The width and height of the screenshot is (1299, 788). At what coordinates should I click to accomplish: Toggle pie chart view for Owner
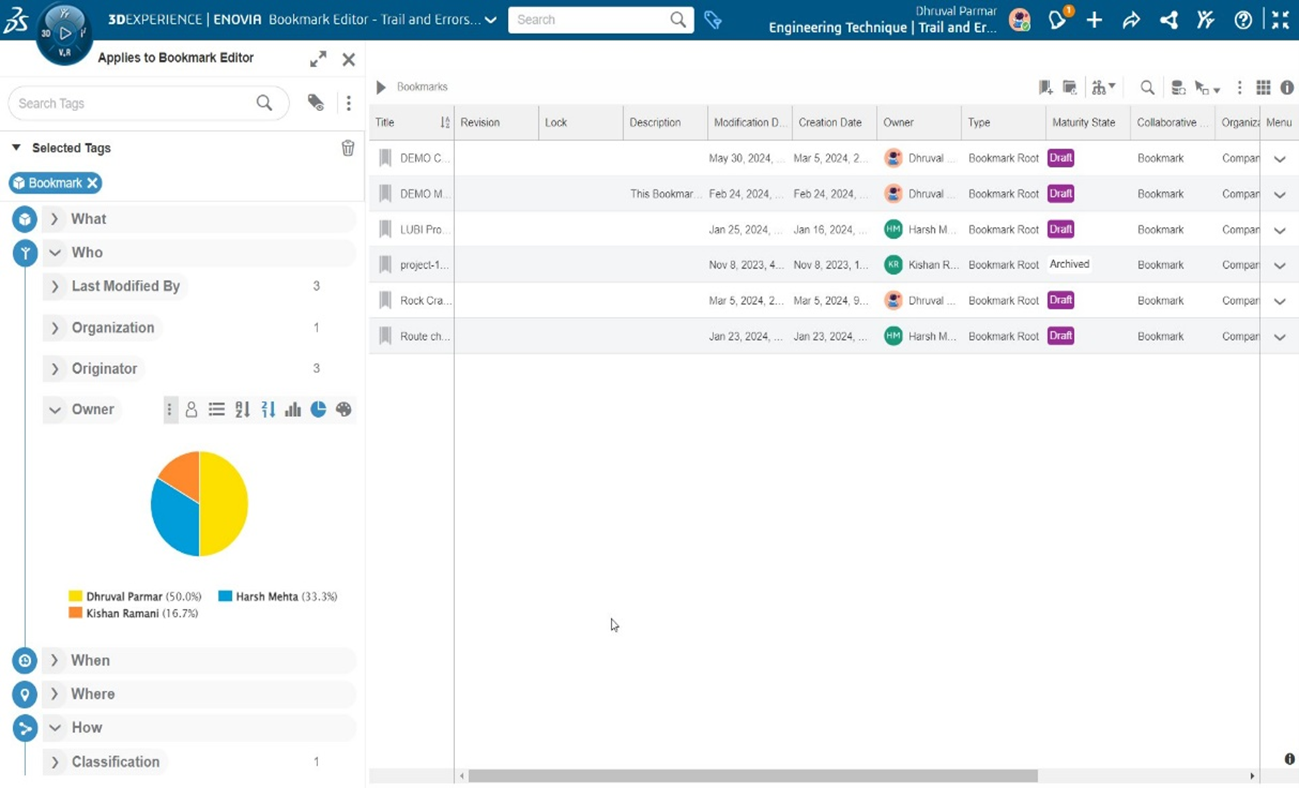pos(318,409)
